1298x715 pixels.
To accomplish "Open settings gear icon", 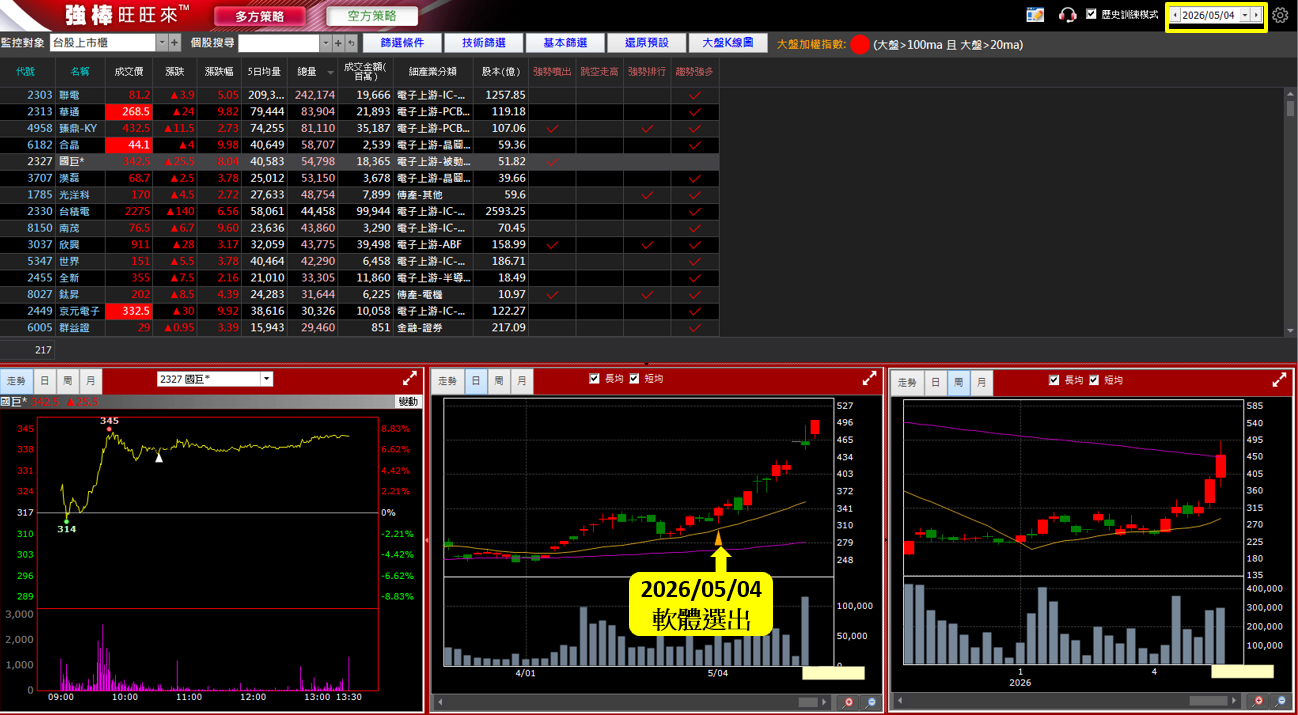I will pos(1280,16).
